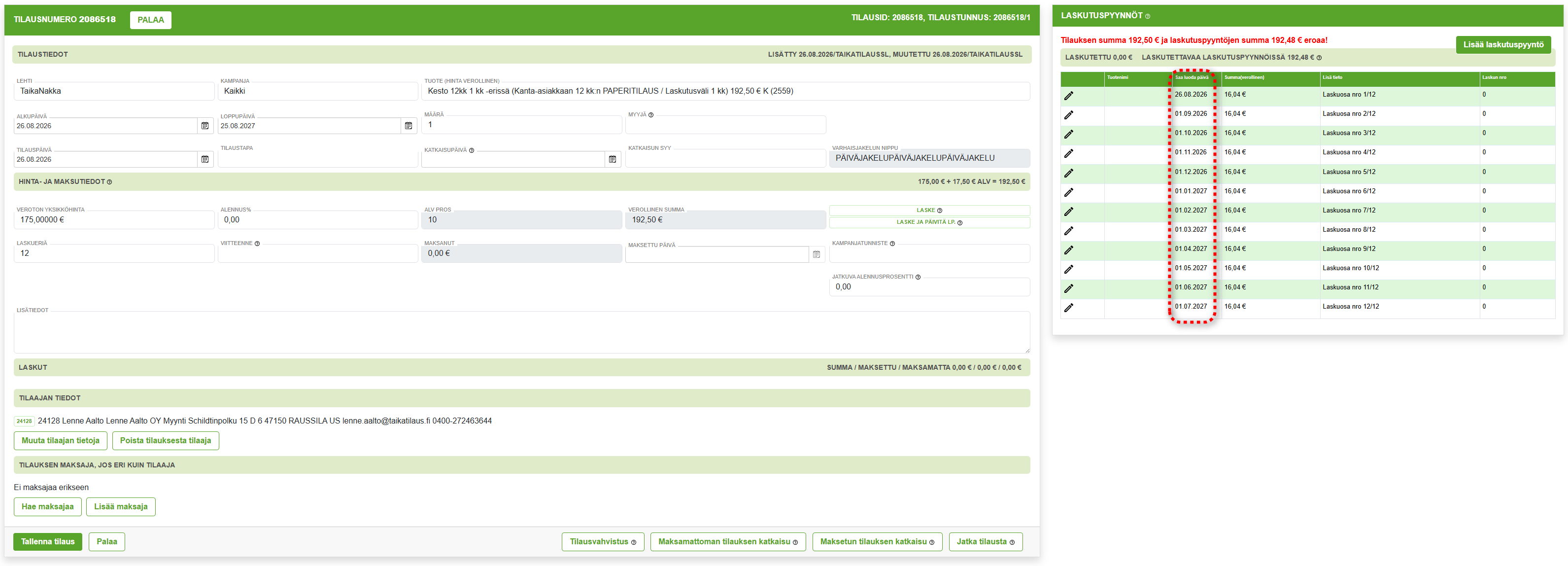The width and height of the screenshot is (1568, 566).
Task: Edit invoice row Laskuosa nro 9/12 pencil
Action: [1068, 250]
